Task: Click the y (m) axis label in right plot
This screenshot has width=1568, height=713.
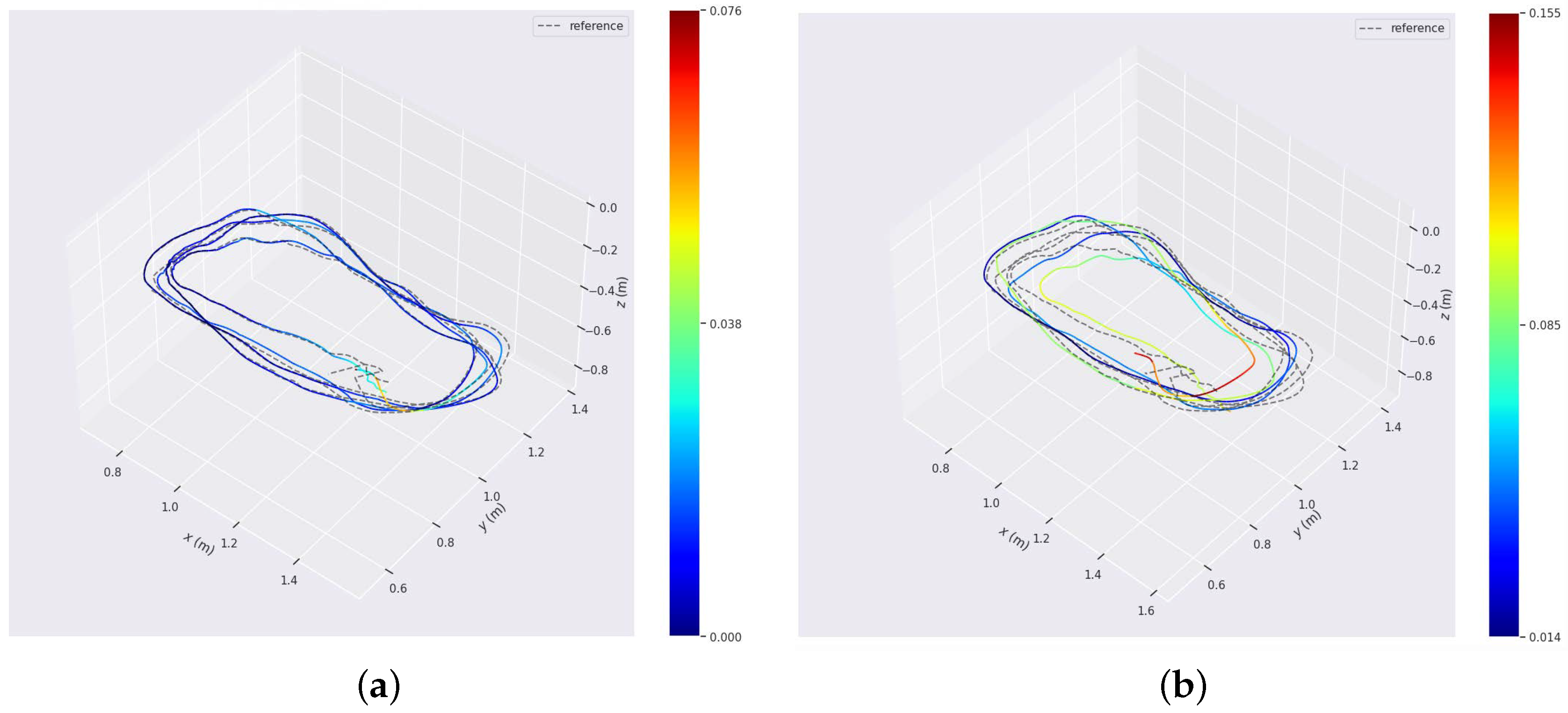Action: pyautogui.click(x=1307, y=524)
